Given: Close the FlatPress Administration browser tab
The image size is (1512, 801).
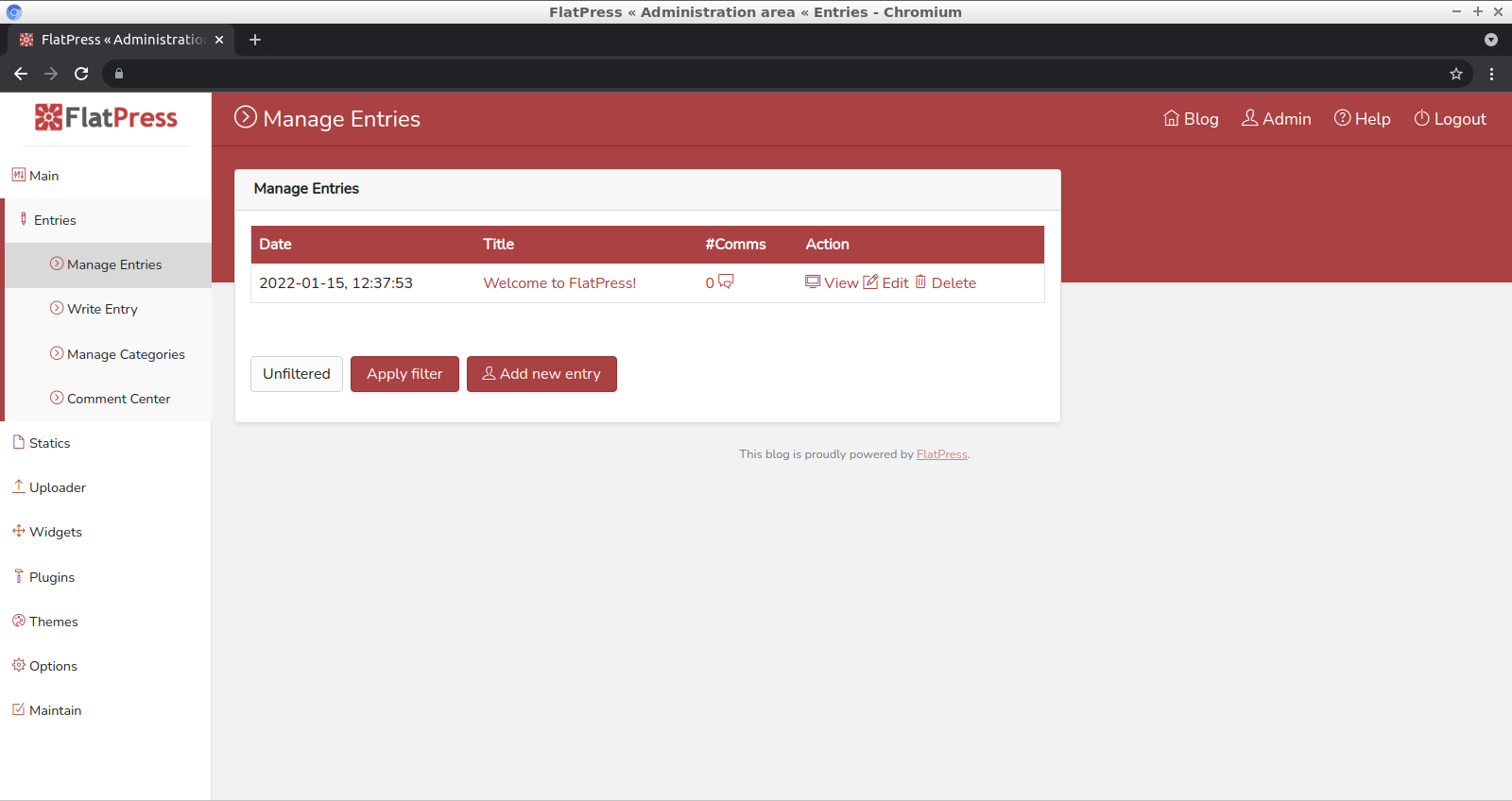Looking at the screenshot, I should [x=219, y=40].
